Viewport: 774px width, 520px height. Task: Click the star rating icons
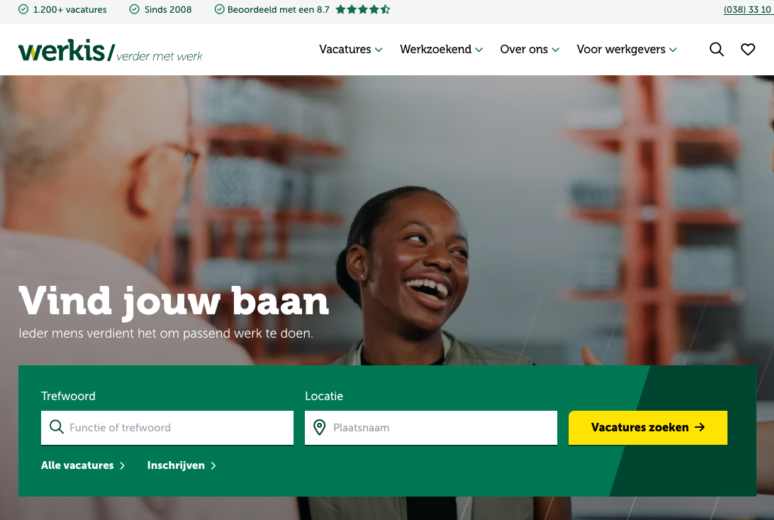363,9
